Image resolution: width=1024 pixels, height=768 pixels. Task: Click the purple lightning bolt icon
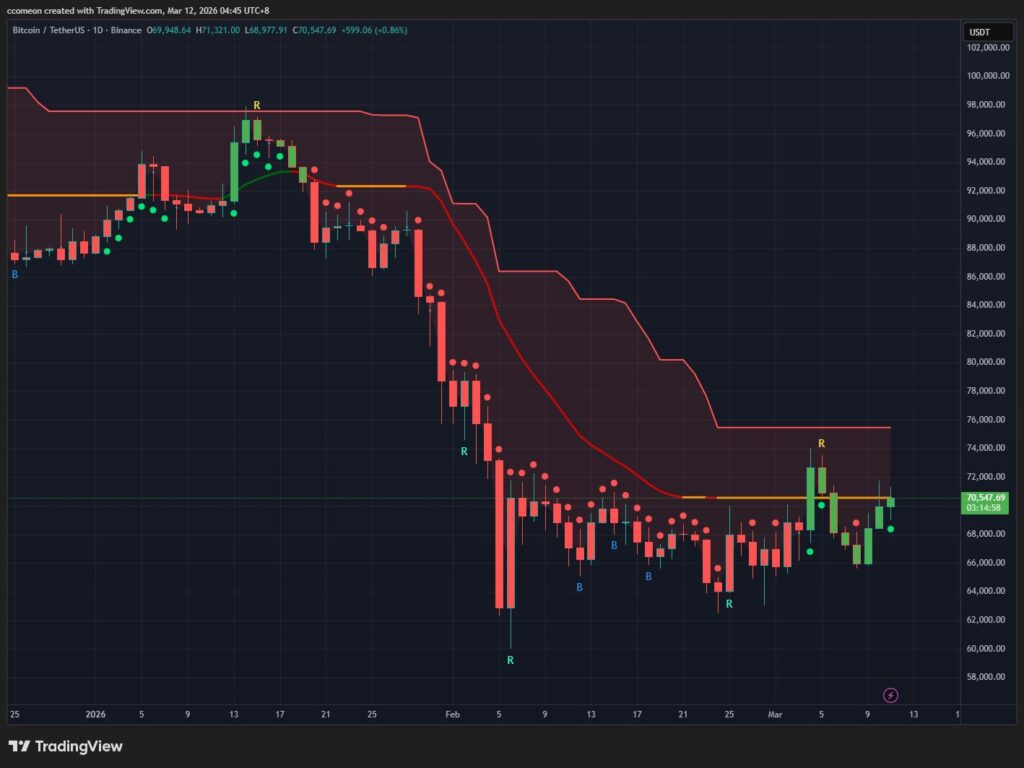(890, 695)
